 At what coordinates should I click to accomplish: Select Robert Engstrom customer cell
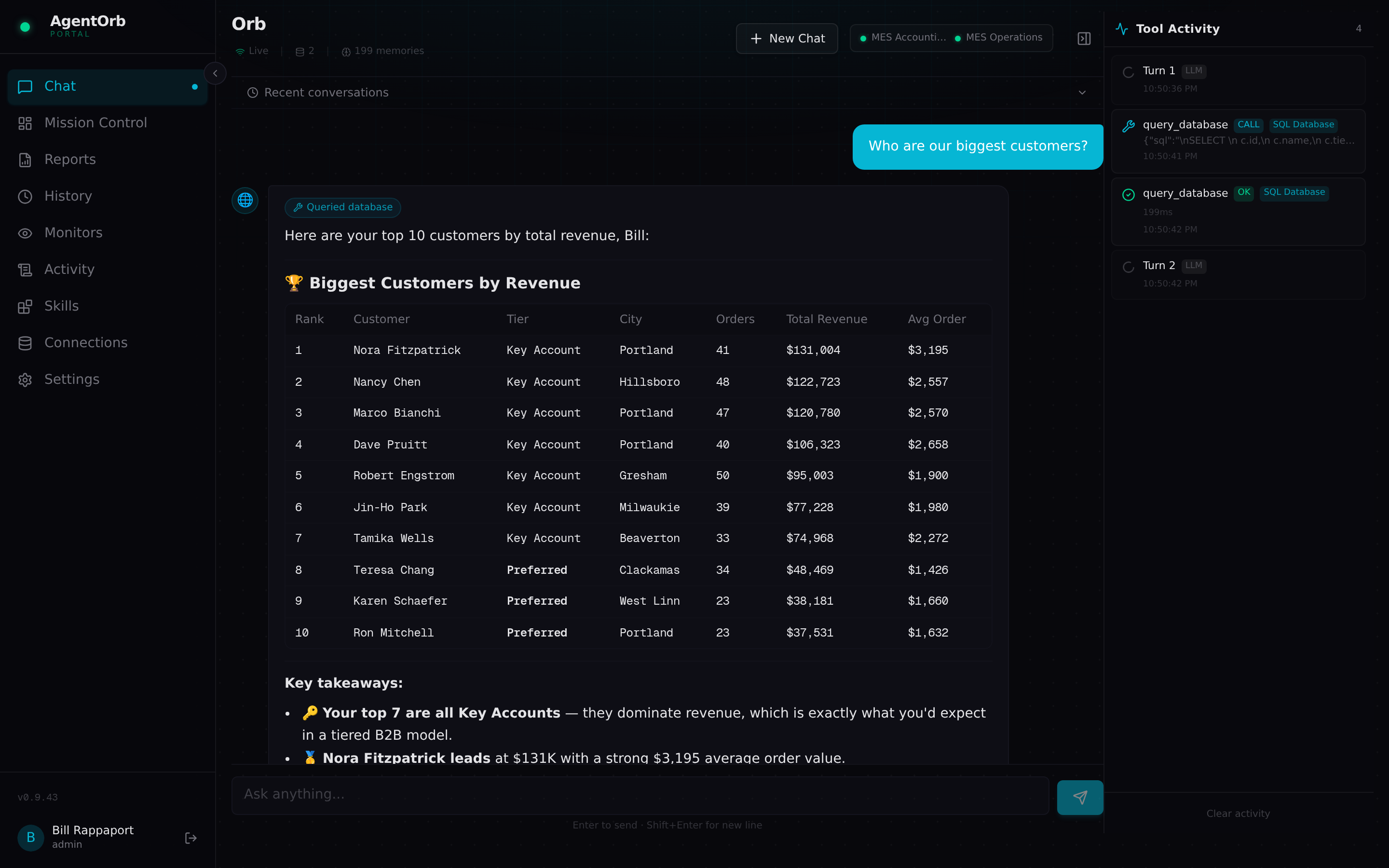pyautogui.click(x=404, y=476)
